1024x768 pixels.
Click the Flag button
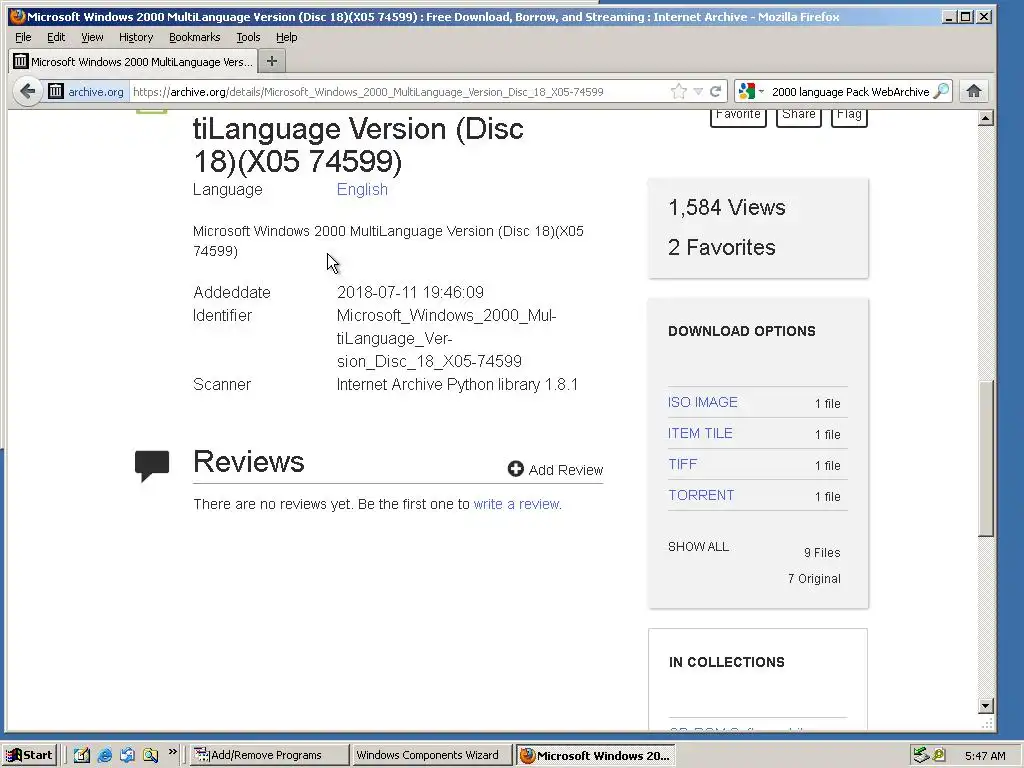(x=849, y=116)
